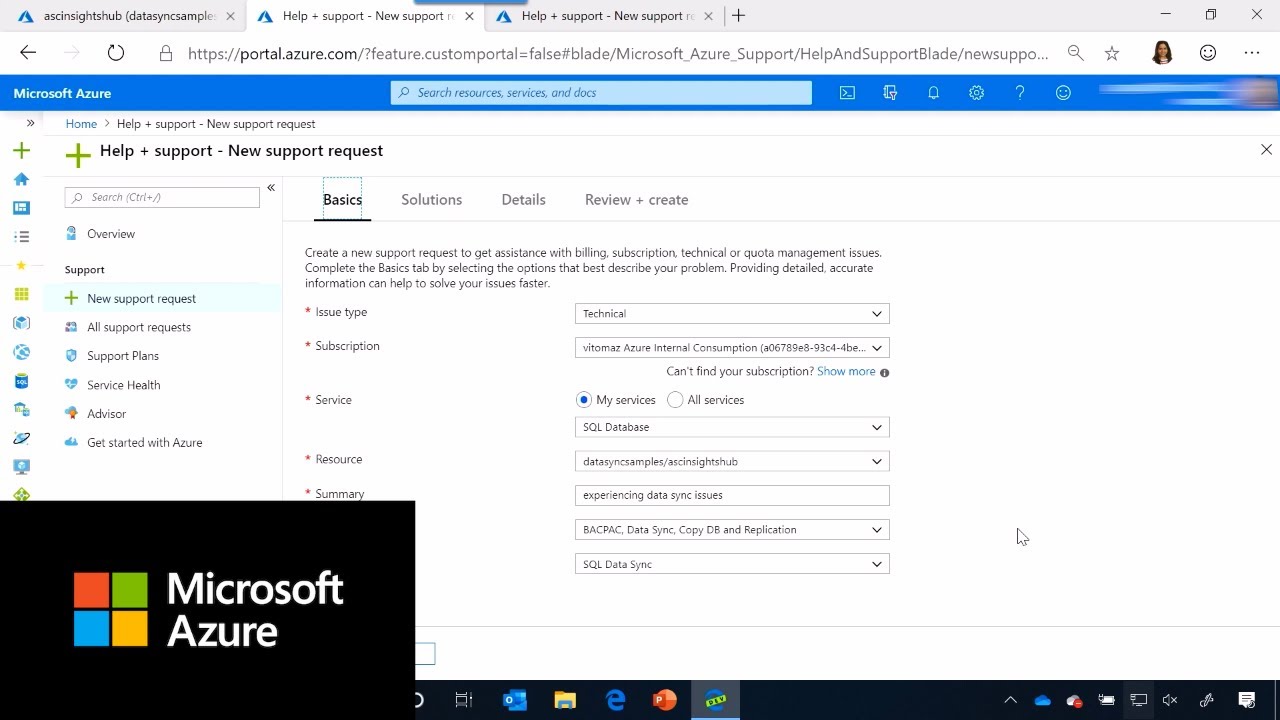Open Dashboard icon in left sidebar
Image resolution: width=1280 pixels, height=720 pixels.
tap(21, 208)
